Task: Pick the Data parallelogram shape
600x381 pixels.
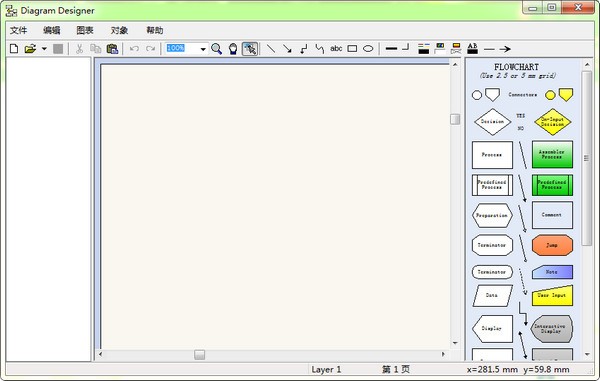Action: pos(492,295)
